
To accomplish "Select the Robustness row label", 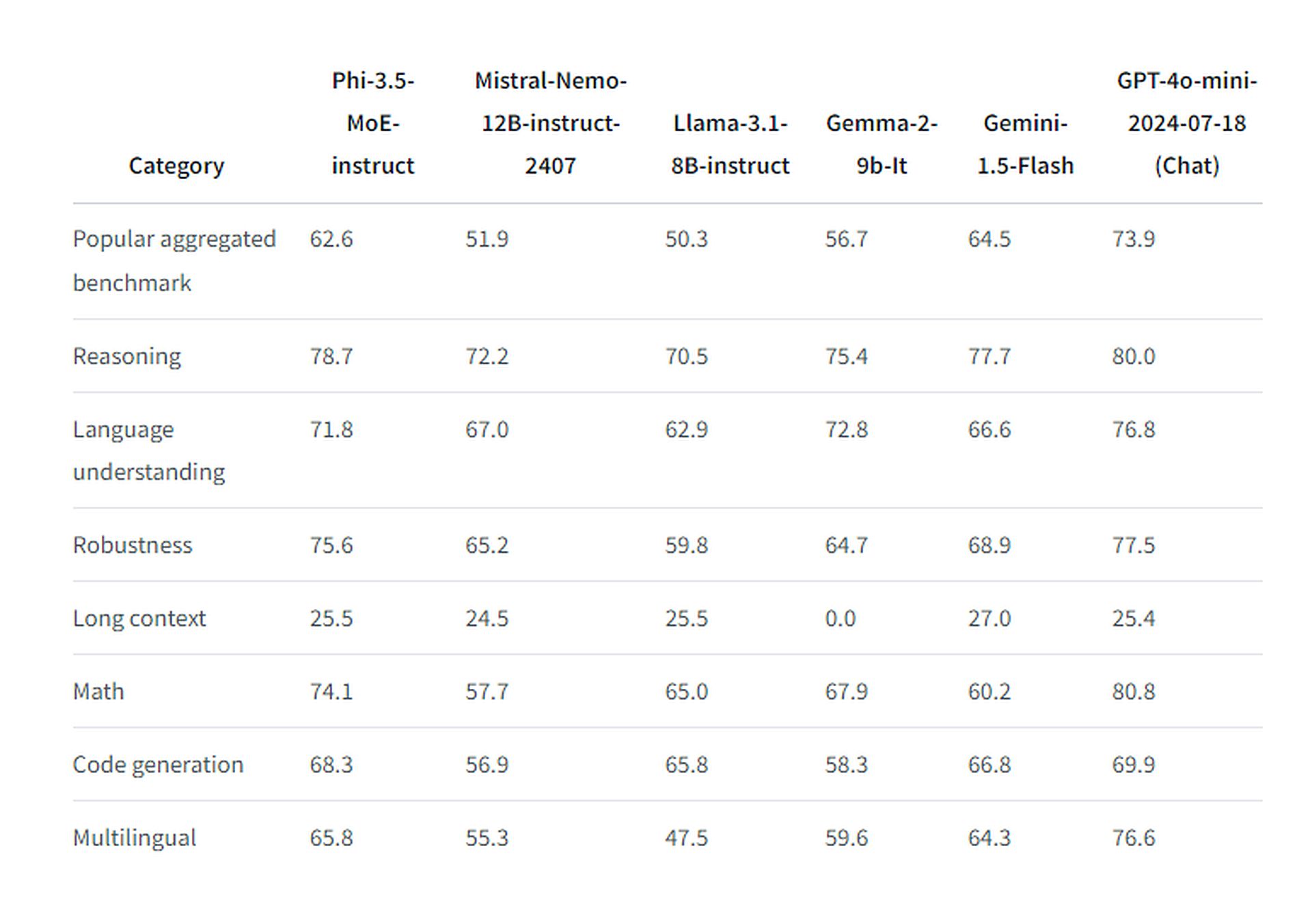I will tap(133, 545).
